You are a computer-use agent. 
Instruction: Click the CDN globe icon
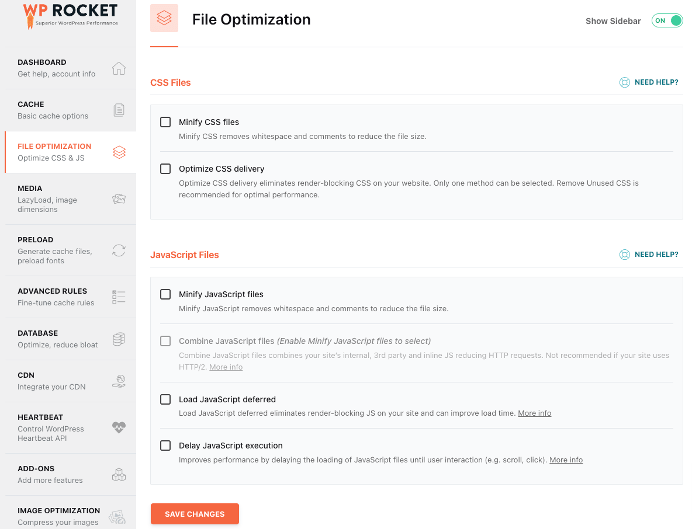coord(119,380)
